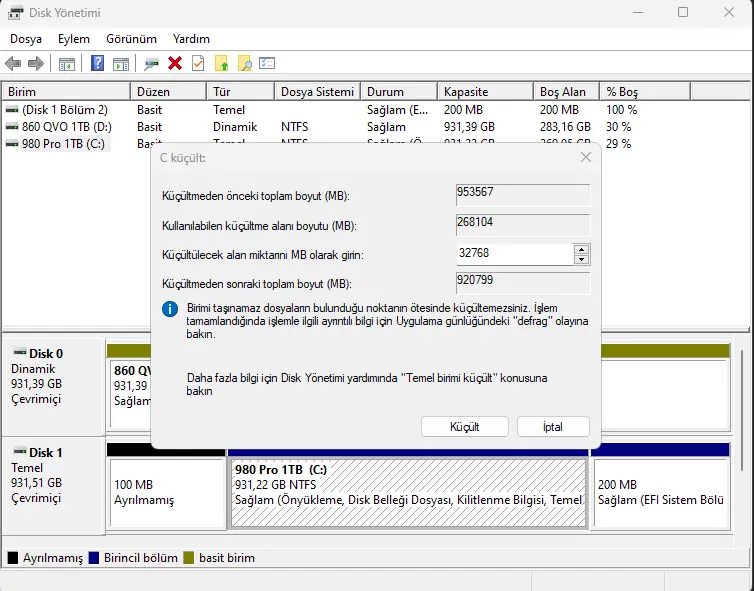Sort by the Kapasite column header
Viewport: 754px width, 591px height.
pyautogui.click(x=486, y=92)
